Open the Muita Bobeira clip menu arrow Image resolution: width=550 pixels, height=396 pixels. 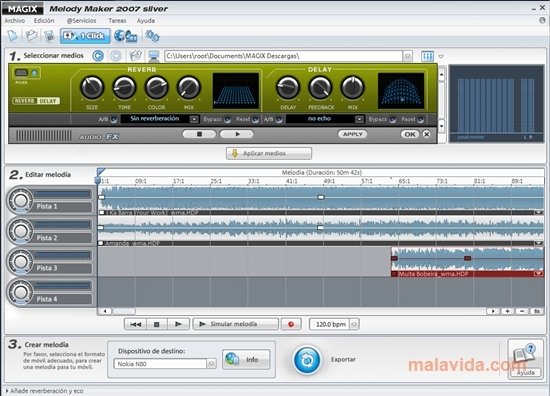coord(538,274)
